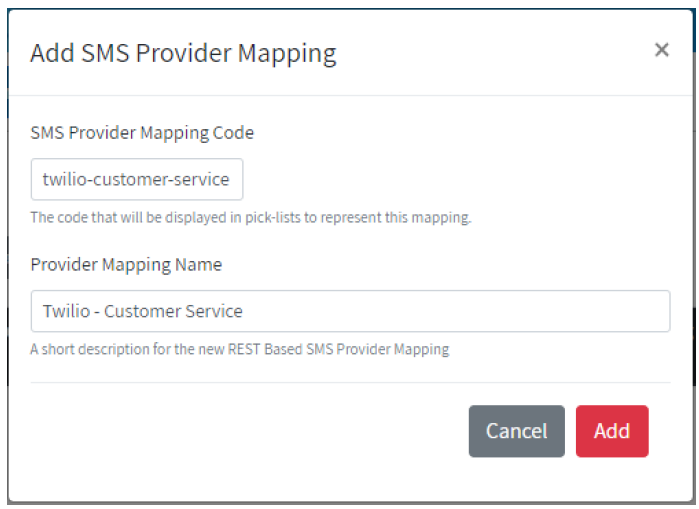Focus the Provider Mapping Name input
Viewport: 699px width, 509px height.
coord(350,311)
